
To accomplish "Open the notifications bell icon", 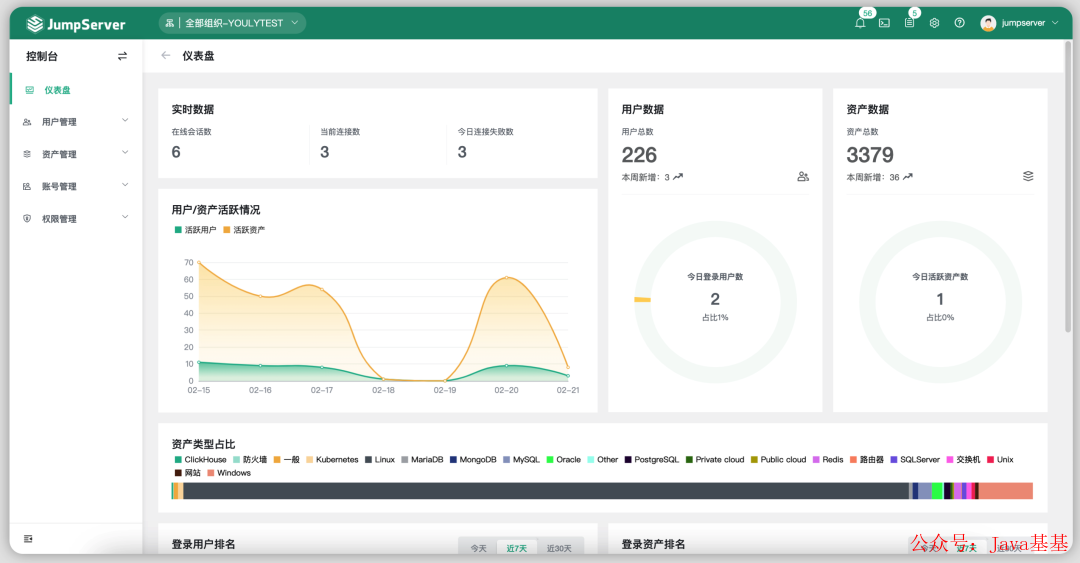I will (860, 23).
